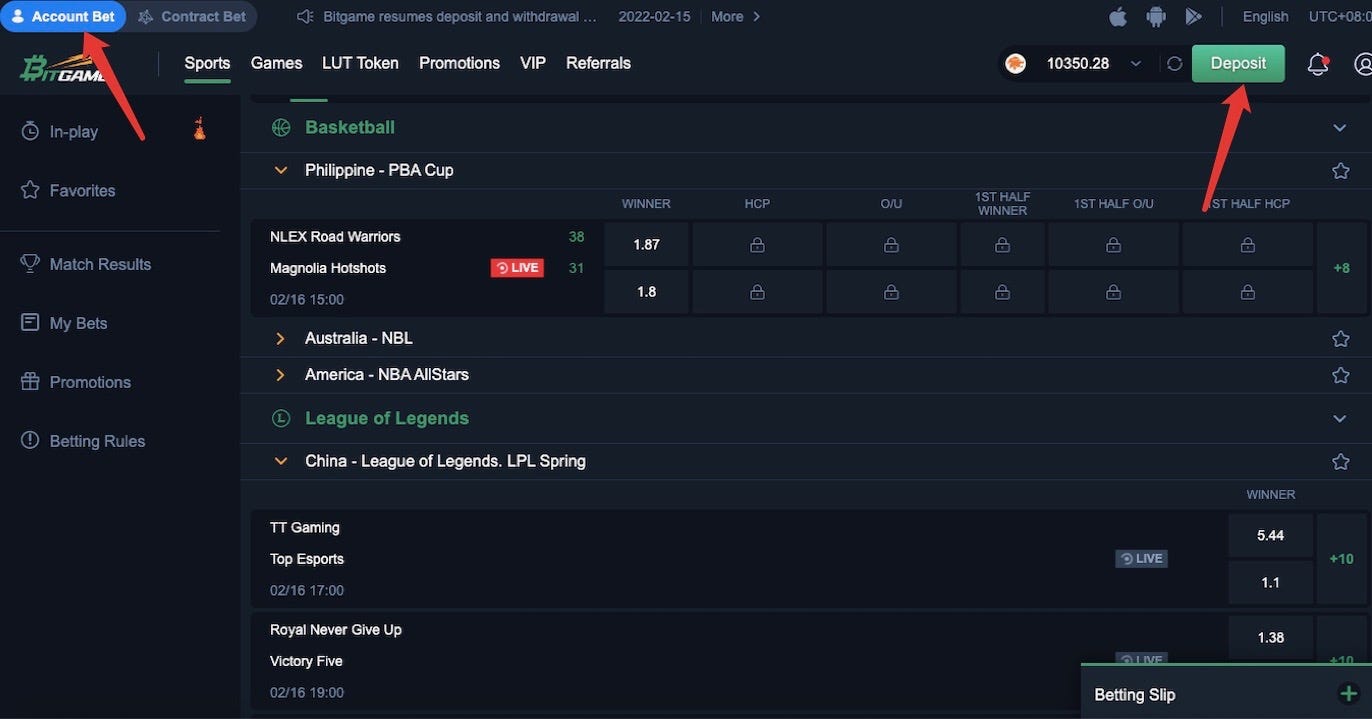Click locked O/U cell for NLEX Road Warriors
The width and height of the screenshot is (1372, 719).
tap(891, 244)
